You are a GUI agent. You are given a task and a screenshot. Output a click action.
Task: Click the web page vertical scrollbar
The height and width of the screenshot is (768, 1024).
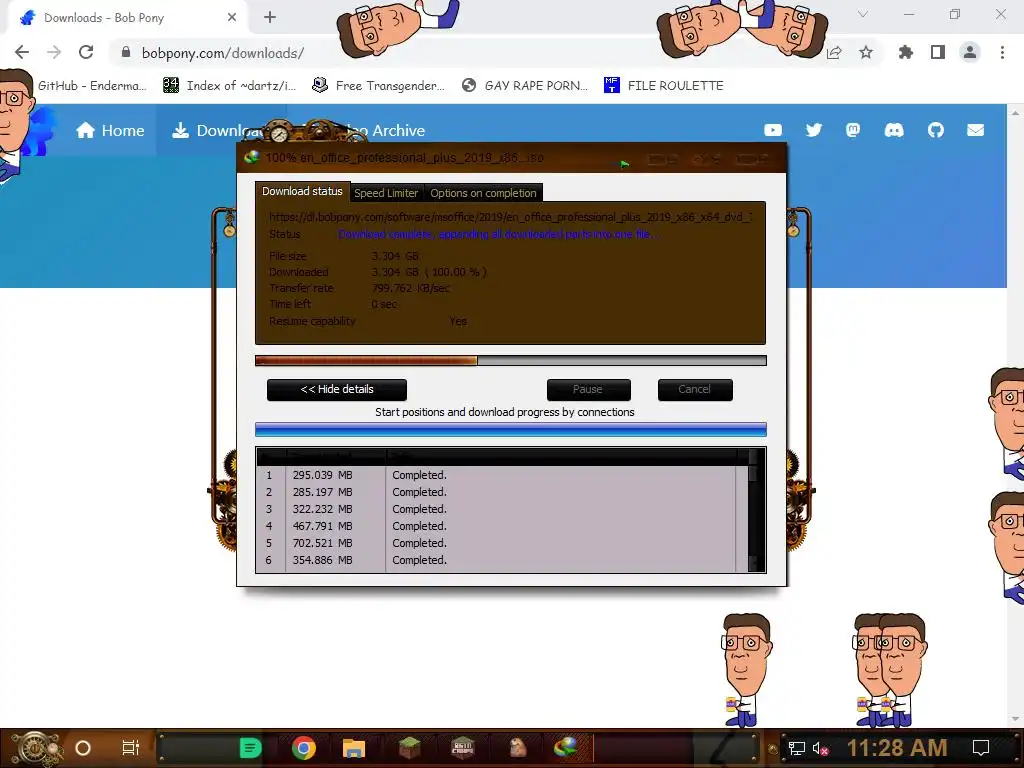1016,415
